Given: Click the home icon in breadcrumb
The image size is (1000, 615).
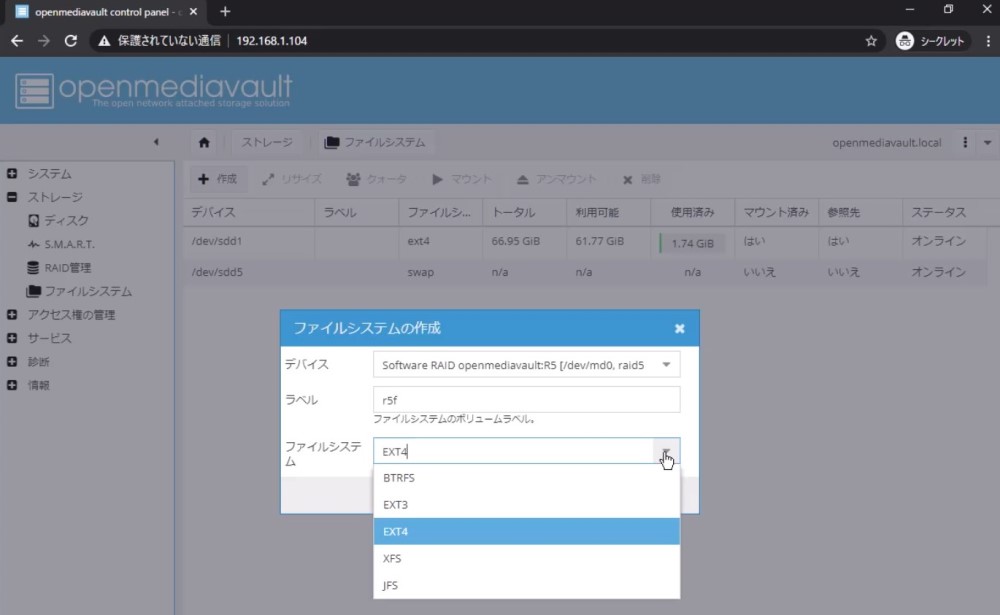Looking at the screenshot, I should click(204, 142).
